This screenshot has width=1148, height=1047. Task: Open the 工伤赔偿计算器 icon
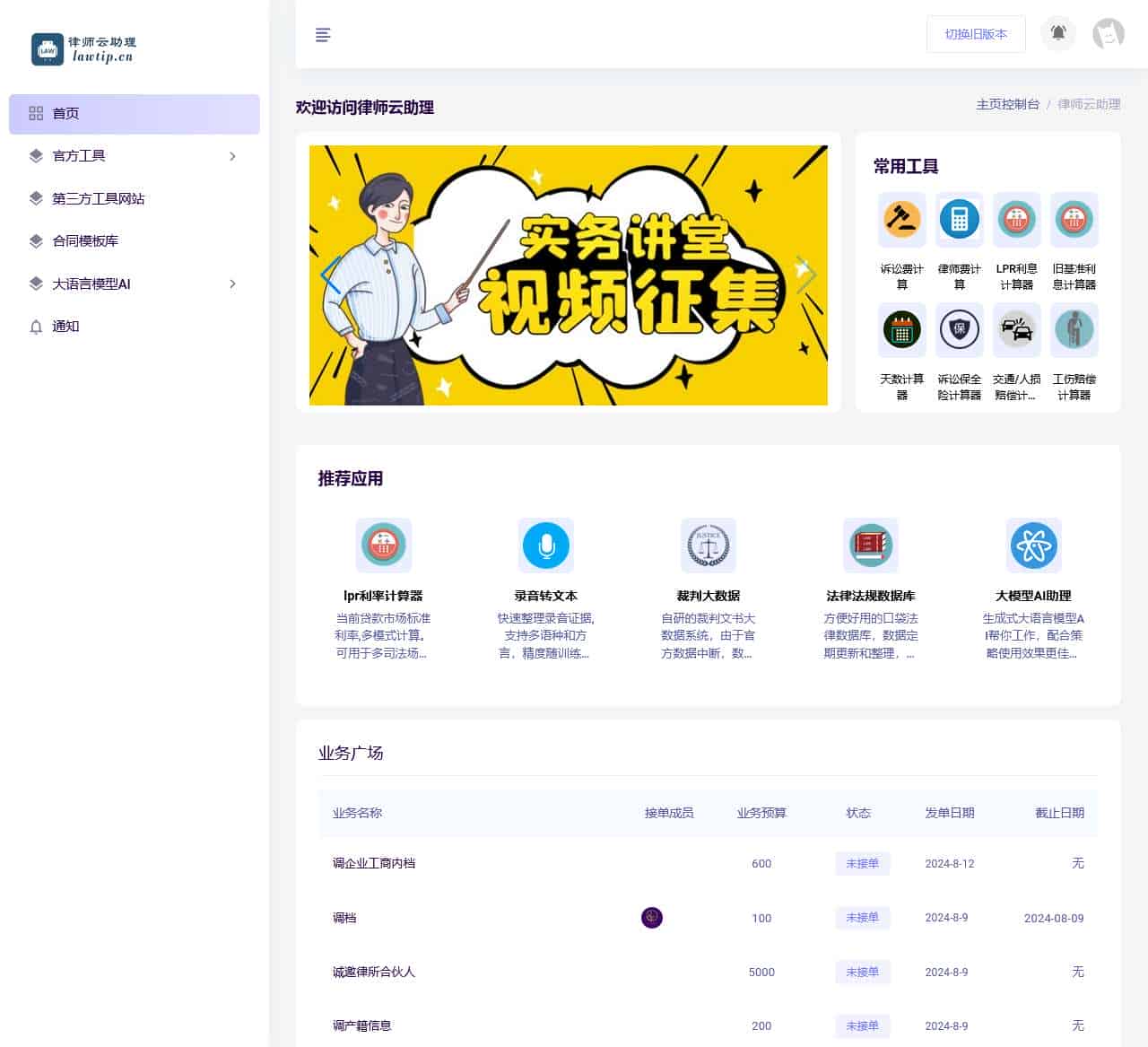(x=1074, y=329)
